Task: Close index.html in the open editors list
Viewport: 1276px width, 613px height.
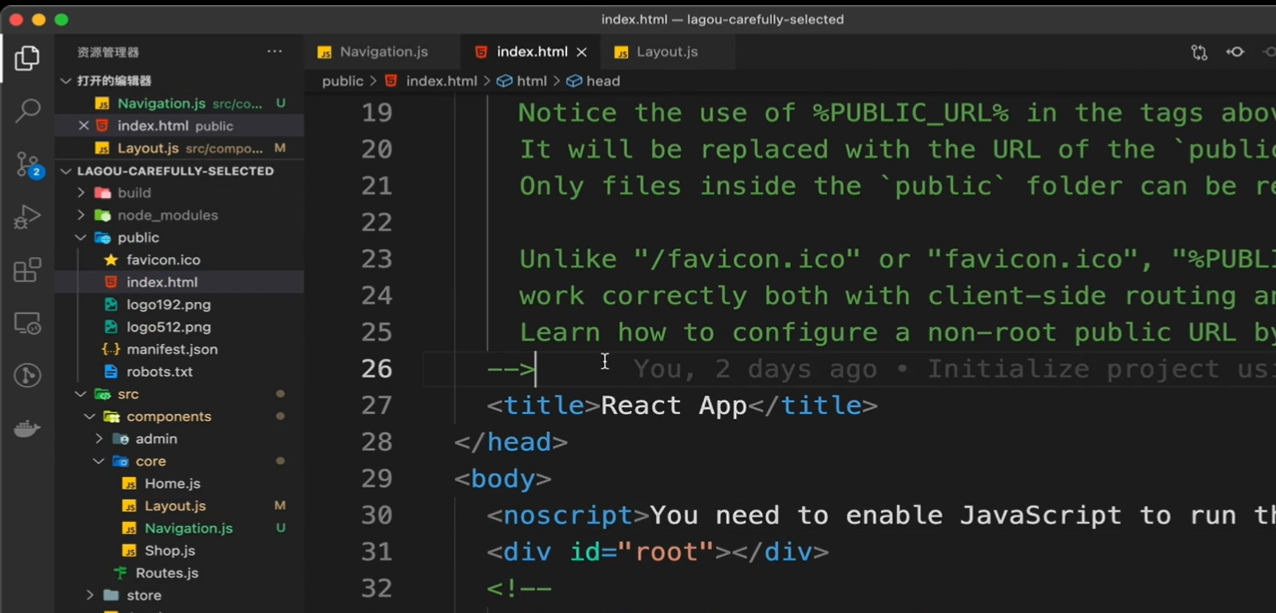Action: pyautogui.click(x=84, y=126)
